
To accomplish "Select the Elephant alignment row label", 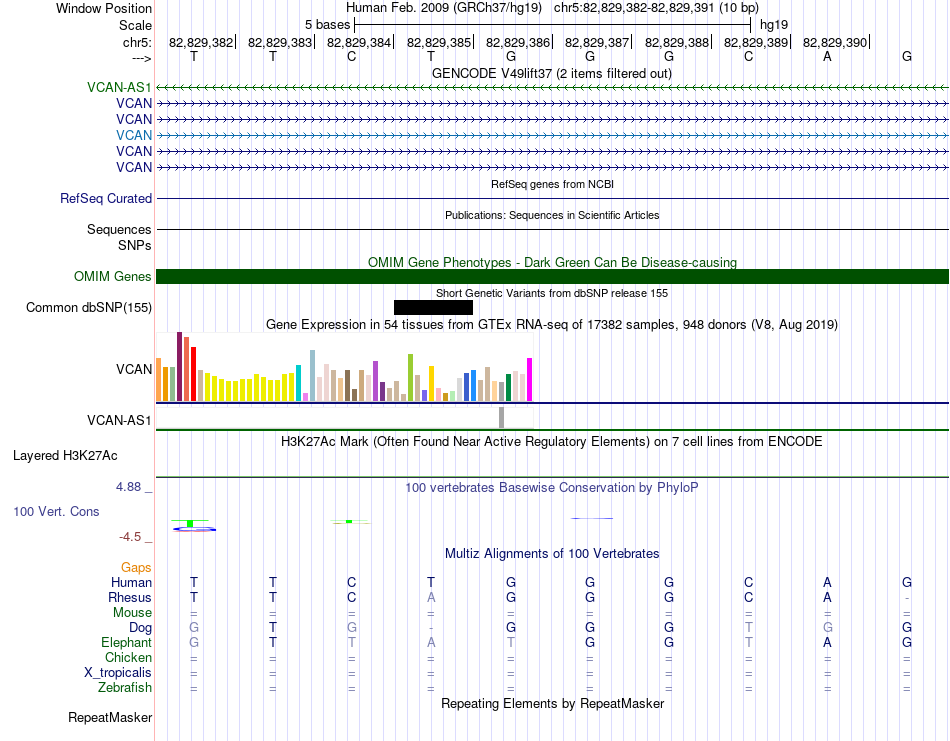I will pos(127,642).
